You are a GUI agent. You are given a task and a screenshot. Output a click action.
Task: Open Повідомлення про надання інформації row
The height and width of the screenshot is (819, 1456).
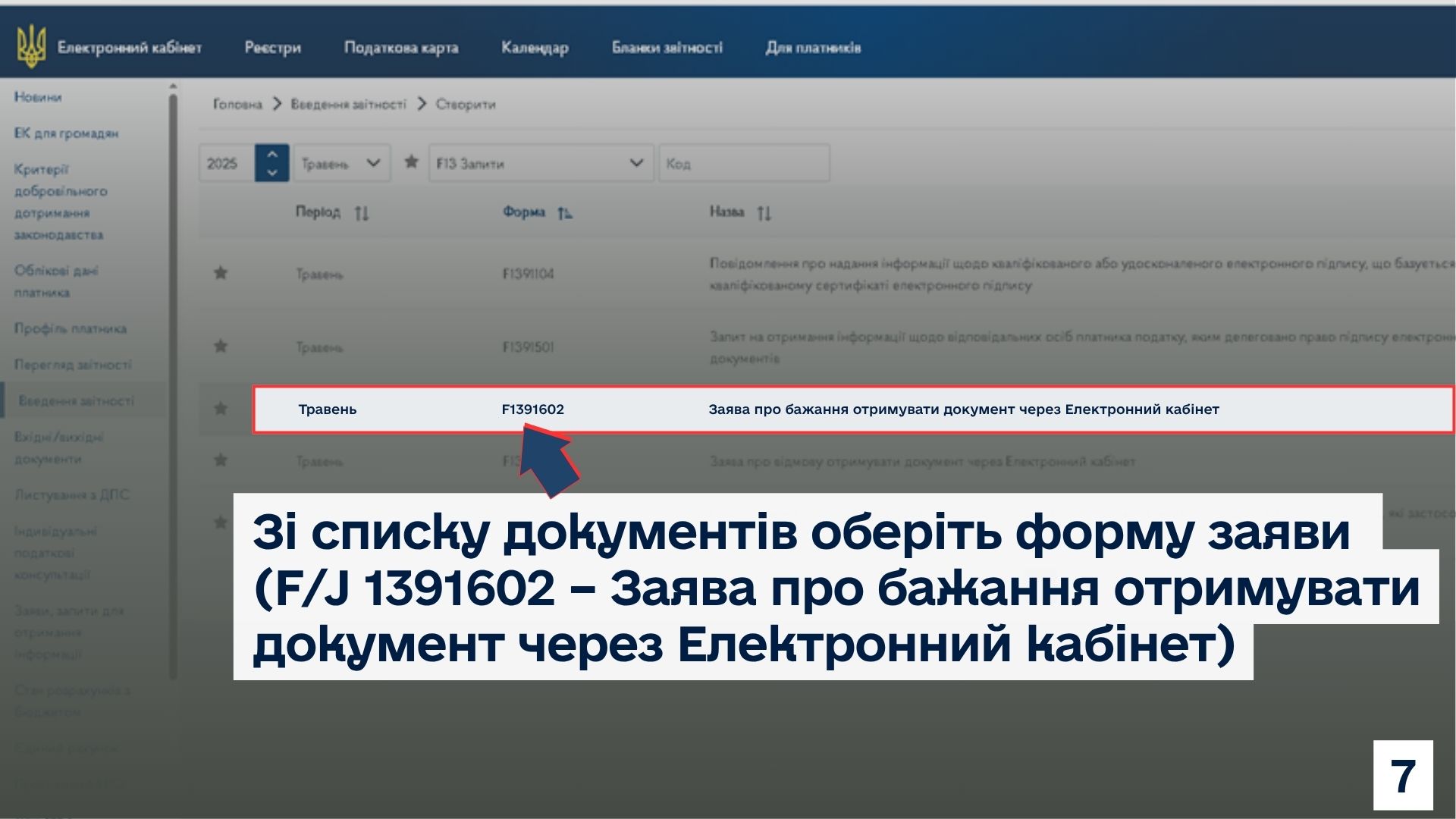(1082, 274)
